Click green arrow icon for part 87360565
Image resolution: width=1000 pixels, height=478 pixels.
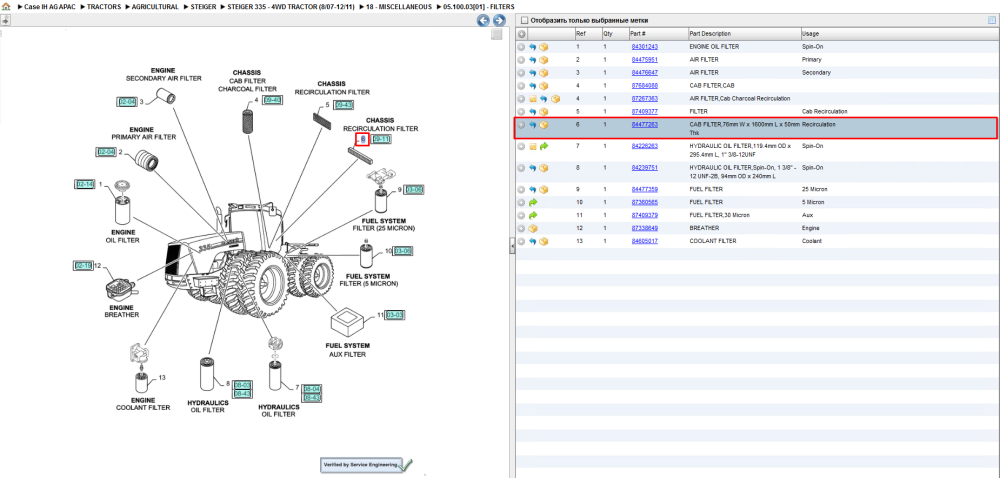click(x=533, y=202)
